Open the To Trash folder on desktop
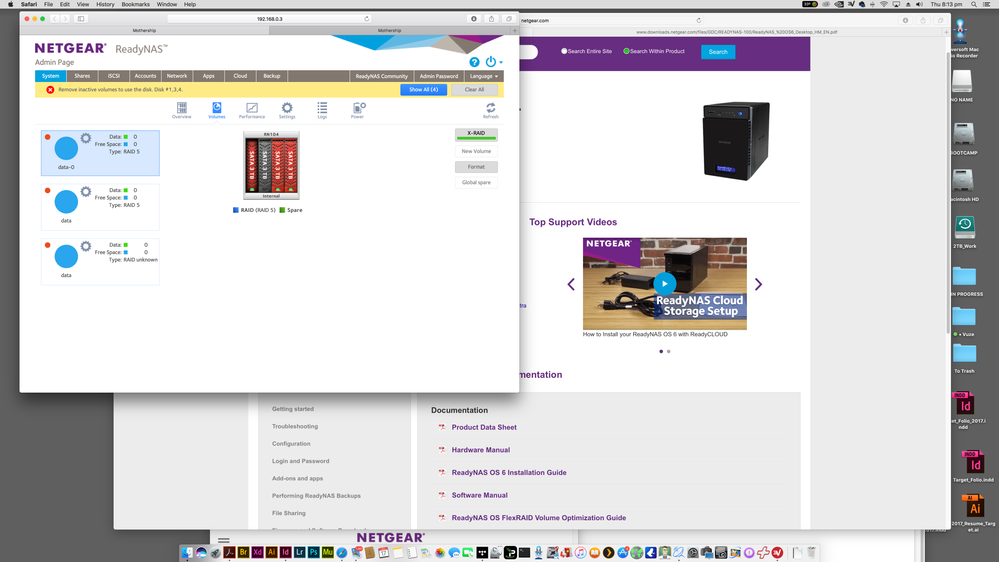This screenshot has width=999, height=562. 964,353
